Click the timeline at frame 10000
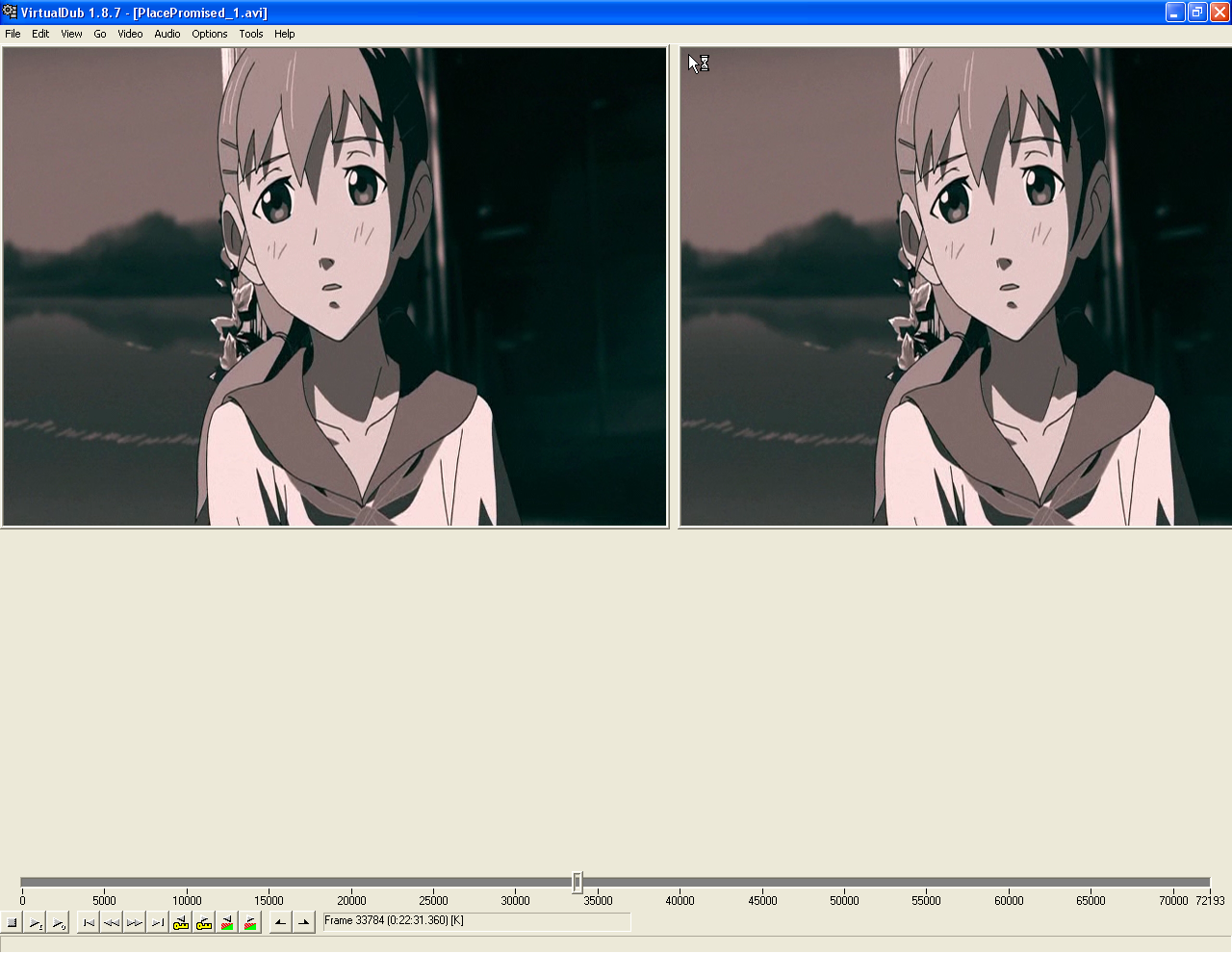The width and height of the screenshot is (1232, 953). pos(187,882)
